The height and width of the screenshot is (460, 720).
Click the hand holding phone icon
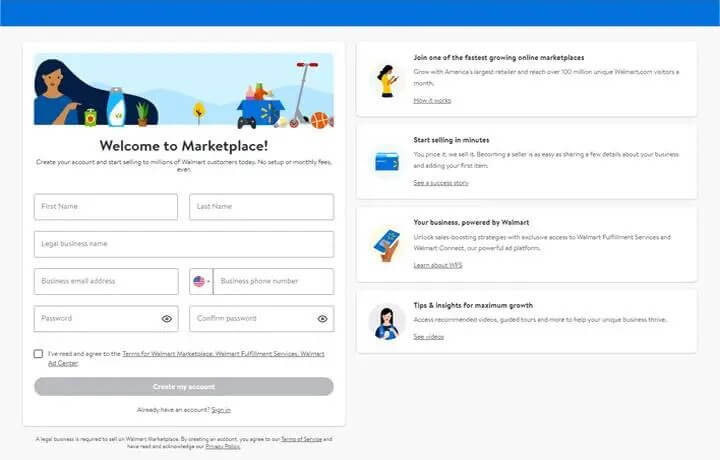[x=387, y=246]
